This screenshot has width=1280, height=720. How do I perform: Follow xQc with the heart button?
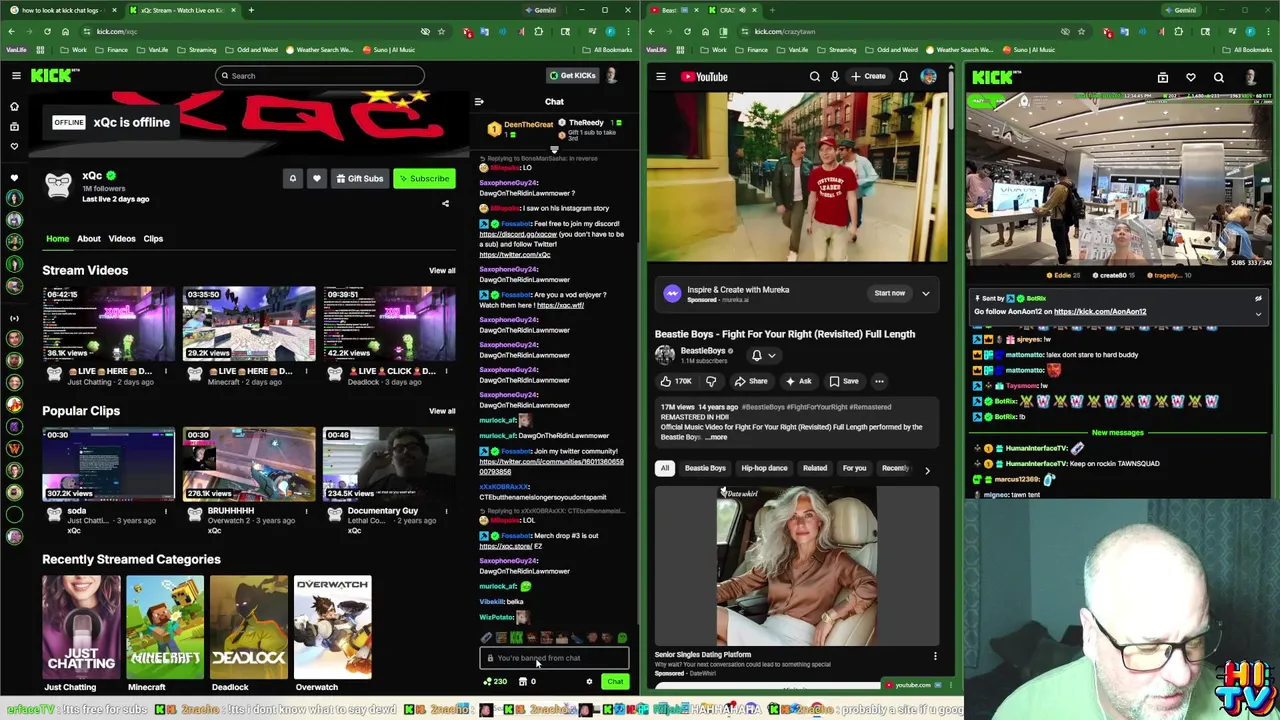click(x=317, y=178)
